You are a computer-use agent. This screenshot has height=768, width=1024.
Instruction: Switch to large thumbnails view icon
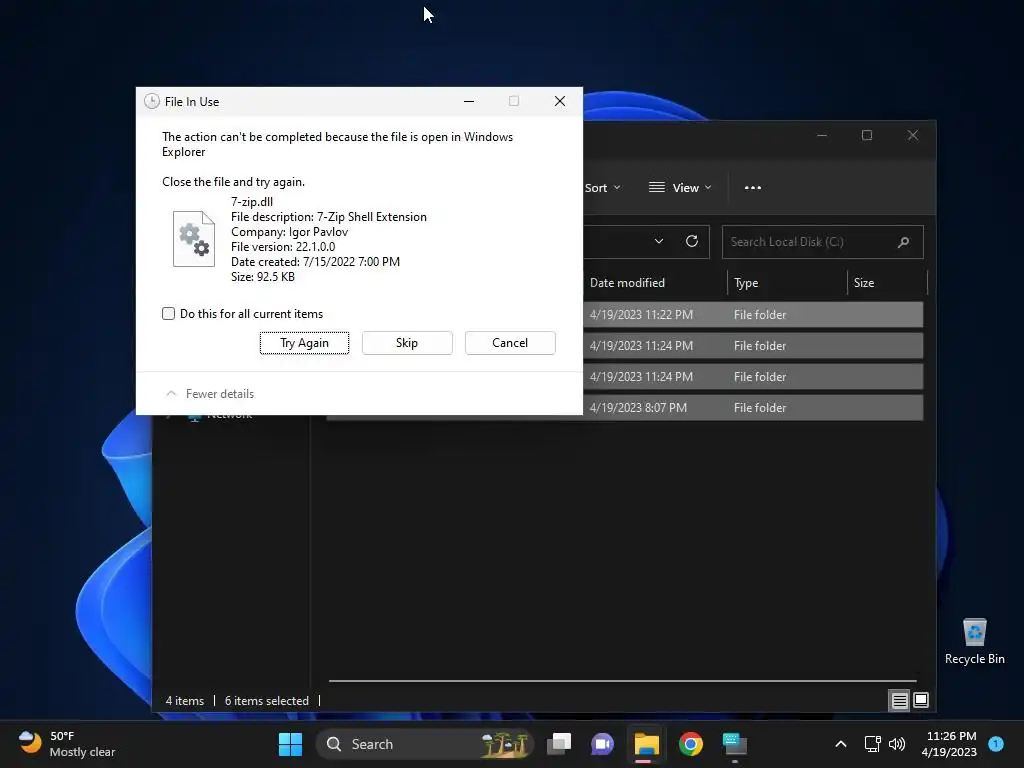coord(921,701)
